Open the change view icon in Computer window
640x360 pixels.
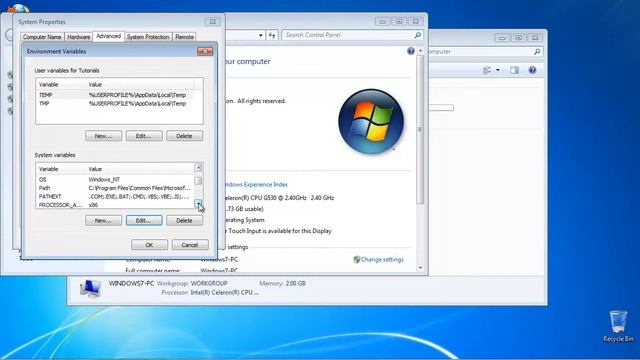coord(487,70)
